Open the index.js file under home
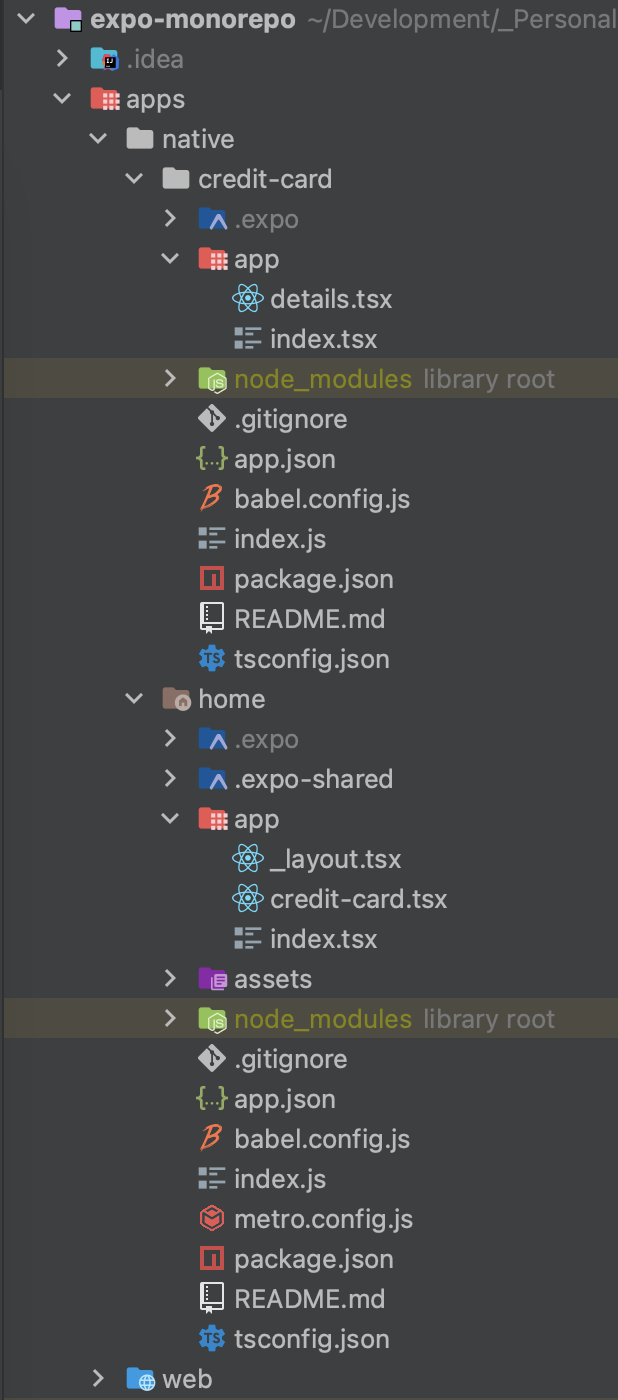Viewport: 618px width, 1400px height. (x=280, y=1178)
